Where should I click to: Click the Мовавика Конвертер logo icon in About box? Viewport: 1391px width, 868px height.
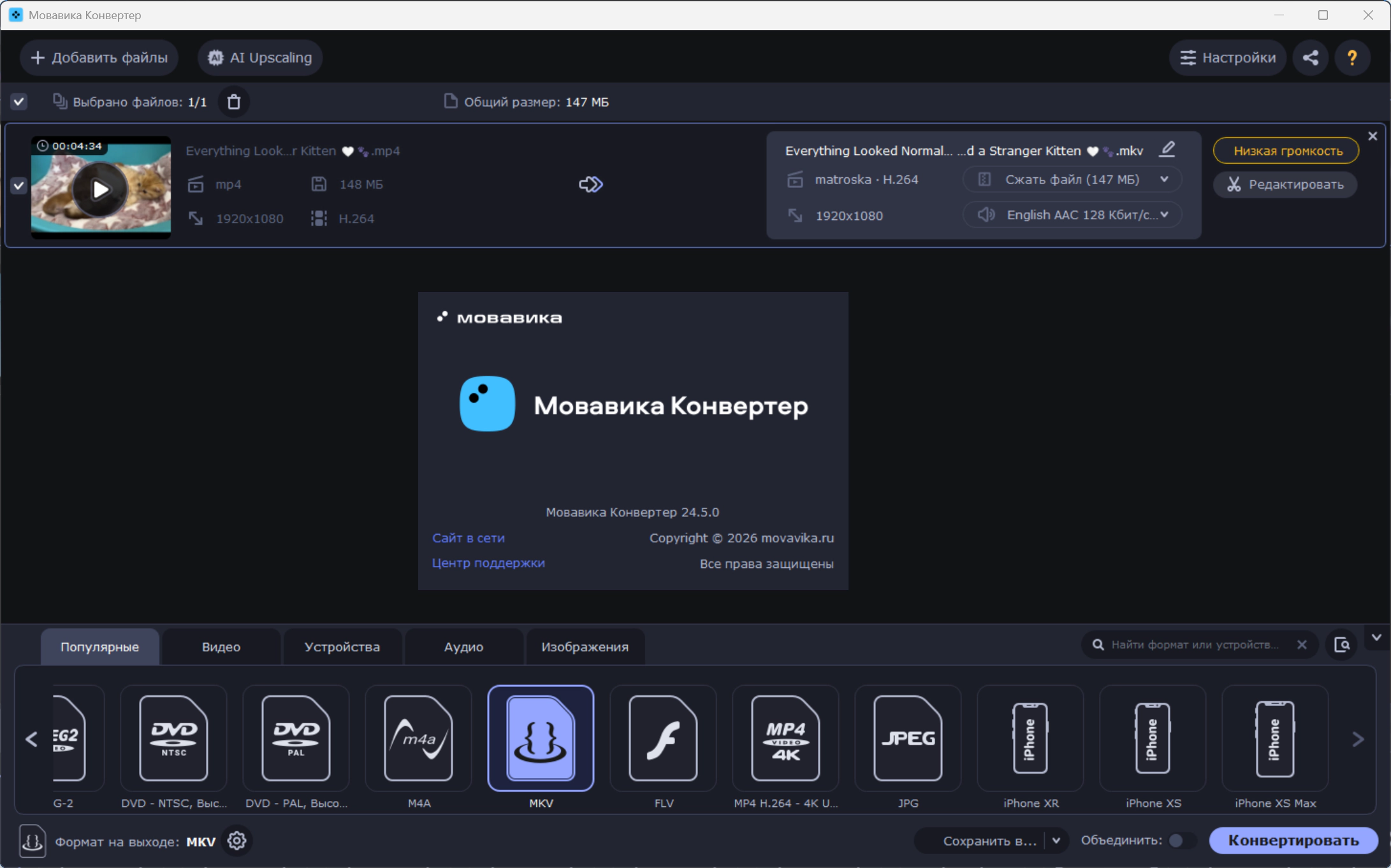point(487,404)
